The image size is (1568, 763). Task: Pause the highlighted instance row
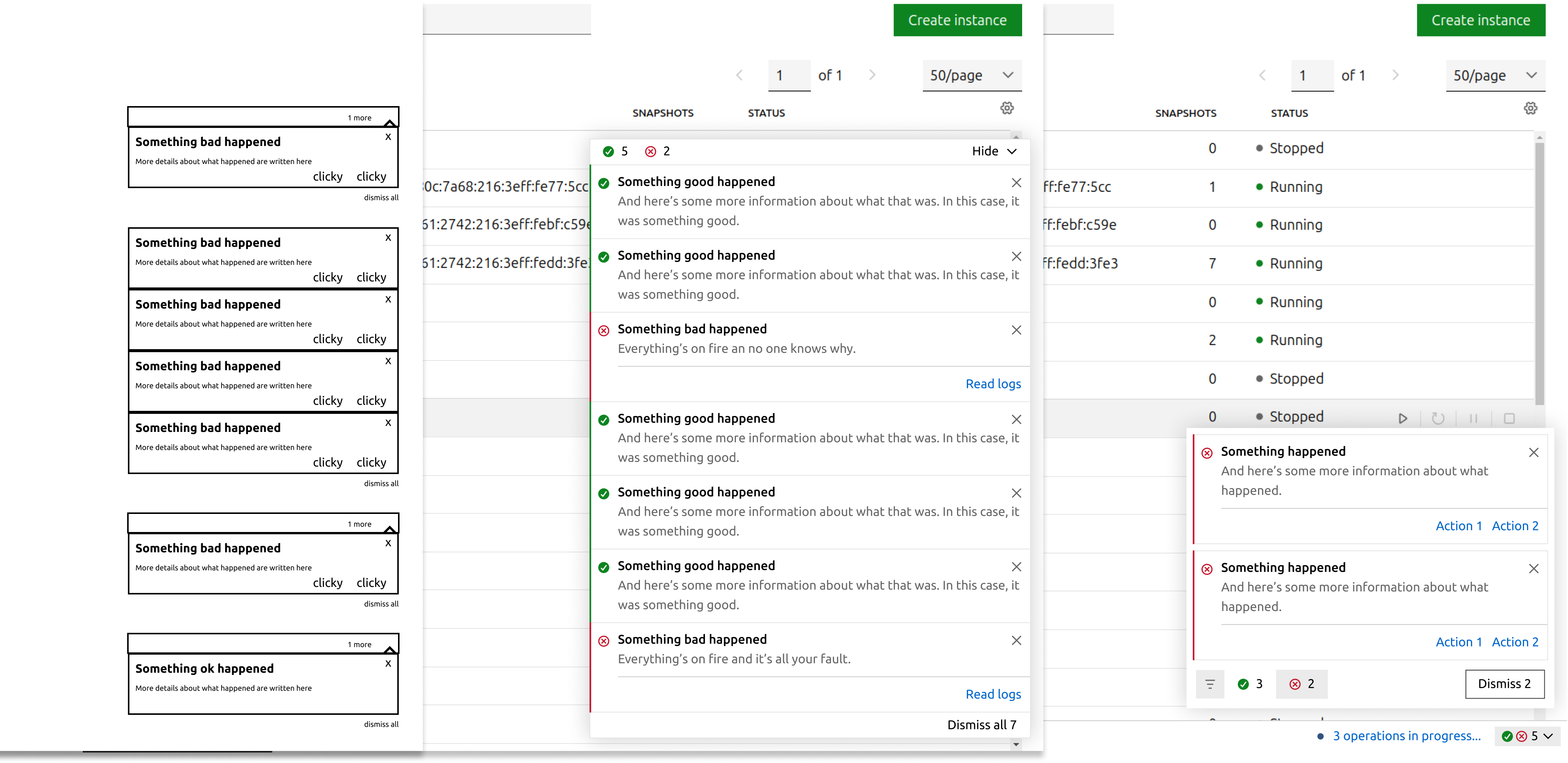point(1473,418)
